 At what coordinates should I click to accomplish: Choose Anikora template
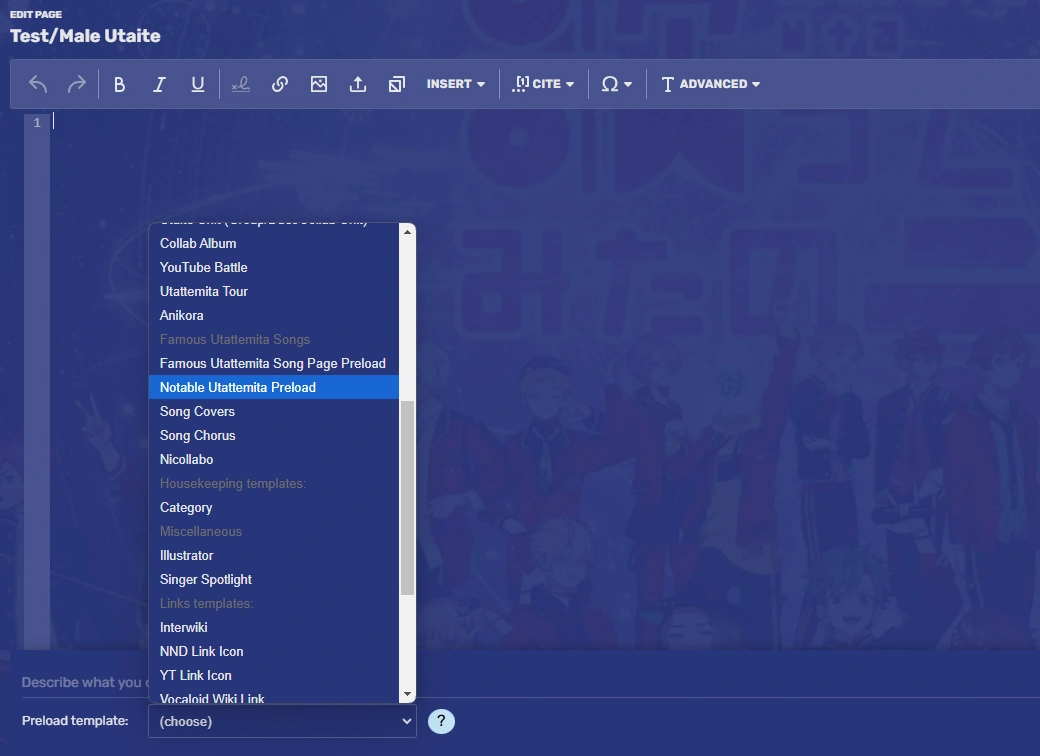(x=274, y=316)
